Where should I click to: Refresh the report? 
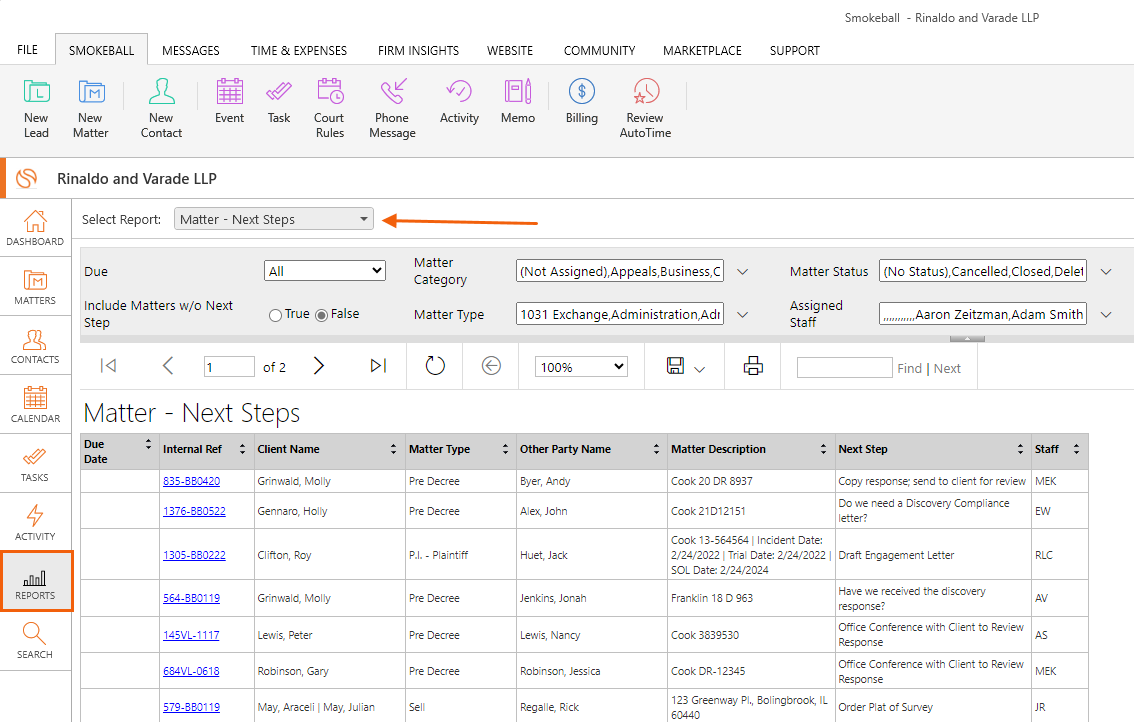[435, 366]
